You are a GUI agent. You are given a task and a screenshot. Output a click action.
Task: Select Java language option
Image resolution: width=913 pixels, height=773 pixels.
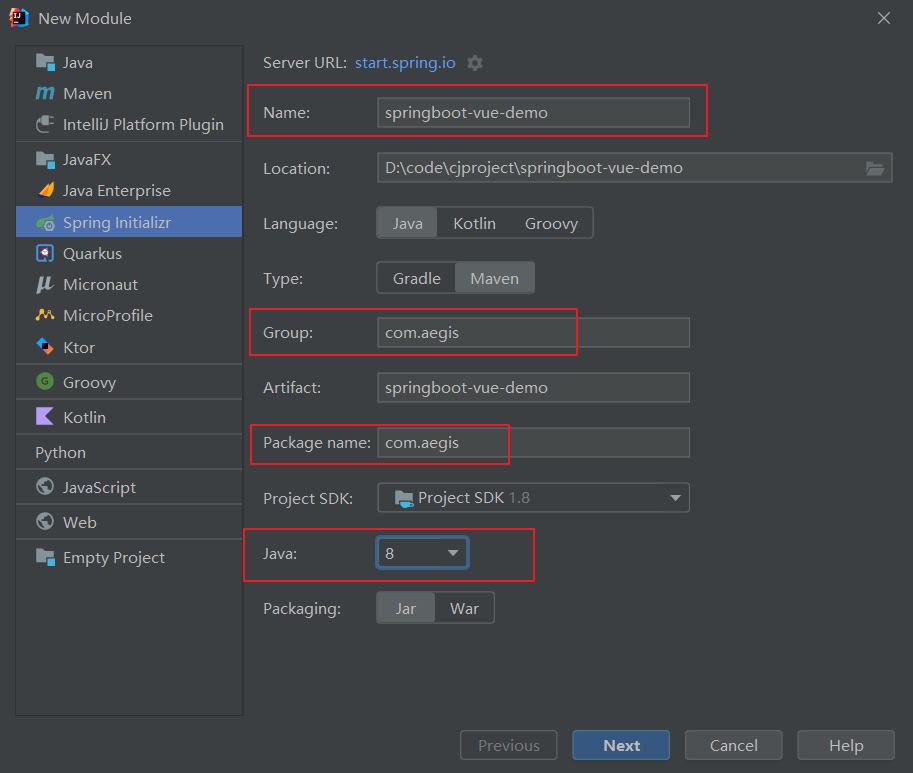pos(407,224)
